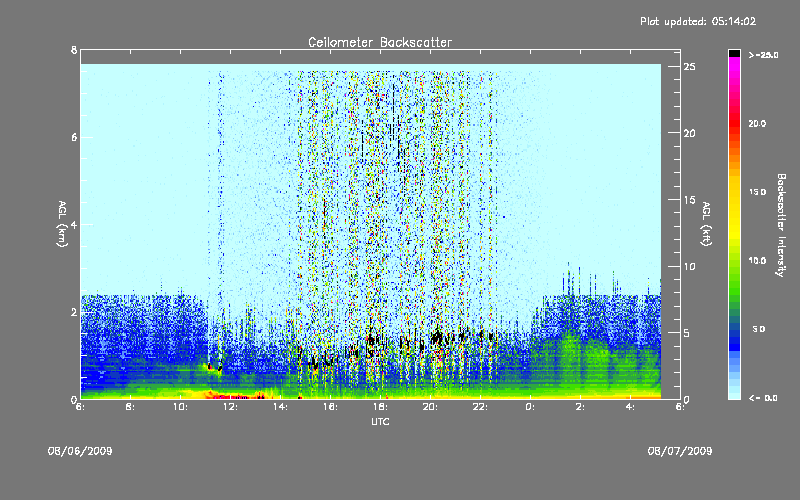
Task: Click the "4:" tick on the time axis
Action: click(x=630, y=407)
